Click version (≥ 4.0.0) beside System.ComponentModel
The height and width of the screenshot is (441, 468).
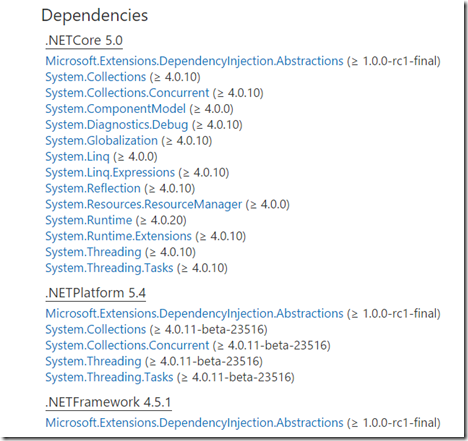(211, 109)
